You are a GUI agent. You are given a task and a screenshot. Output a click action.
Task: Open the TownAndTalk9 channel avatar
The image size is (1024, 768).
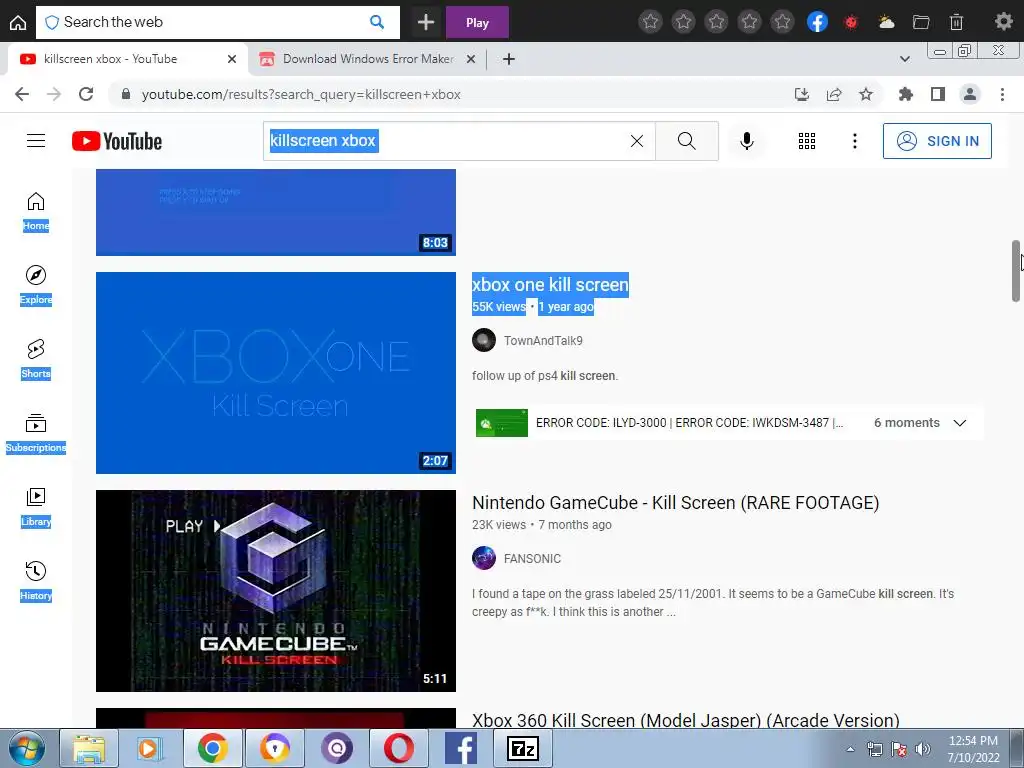484,340
